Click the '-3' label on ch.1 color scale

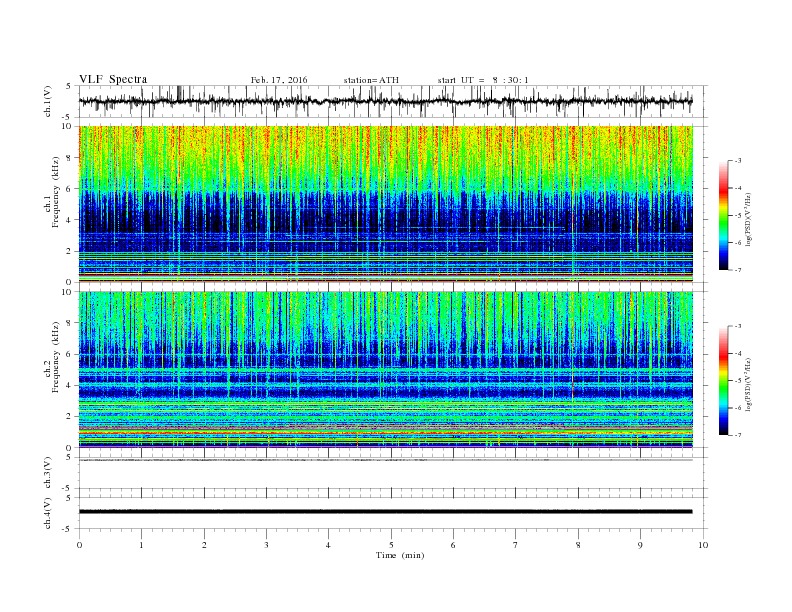tap(738, 161)
